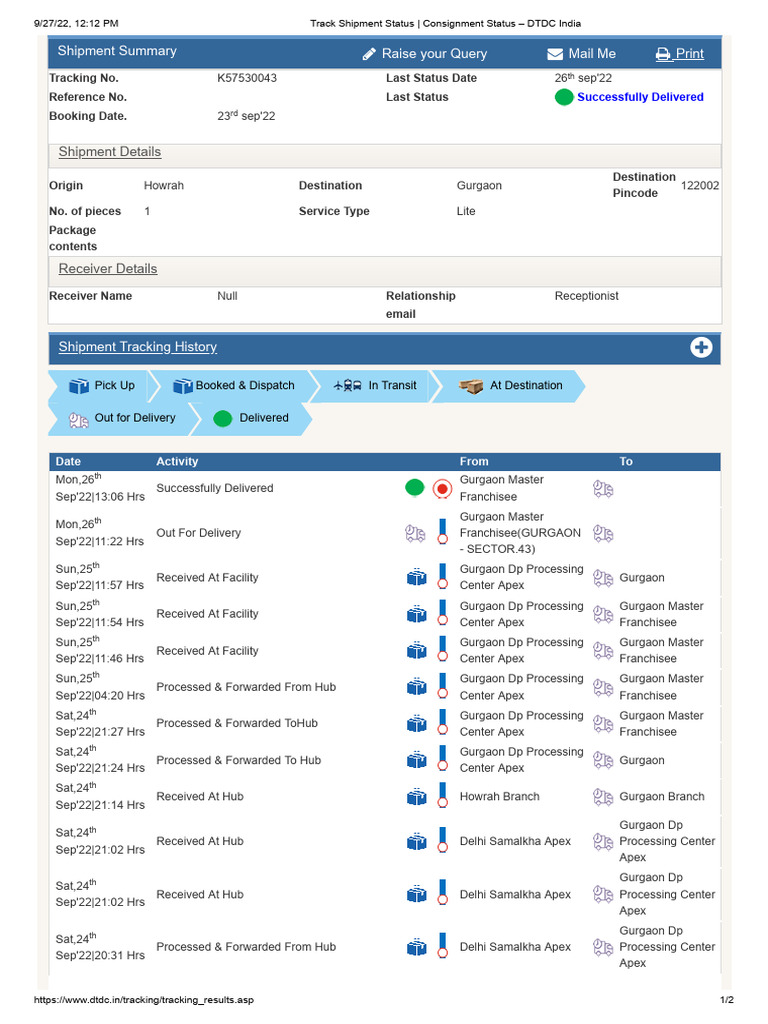Click delivery scooter icon in Out For Delivery row
Viewport: 768px width, 1024px height.
[415, 533]
